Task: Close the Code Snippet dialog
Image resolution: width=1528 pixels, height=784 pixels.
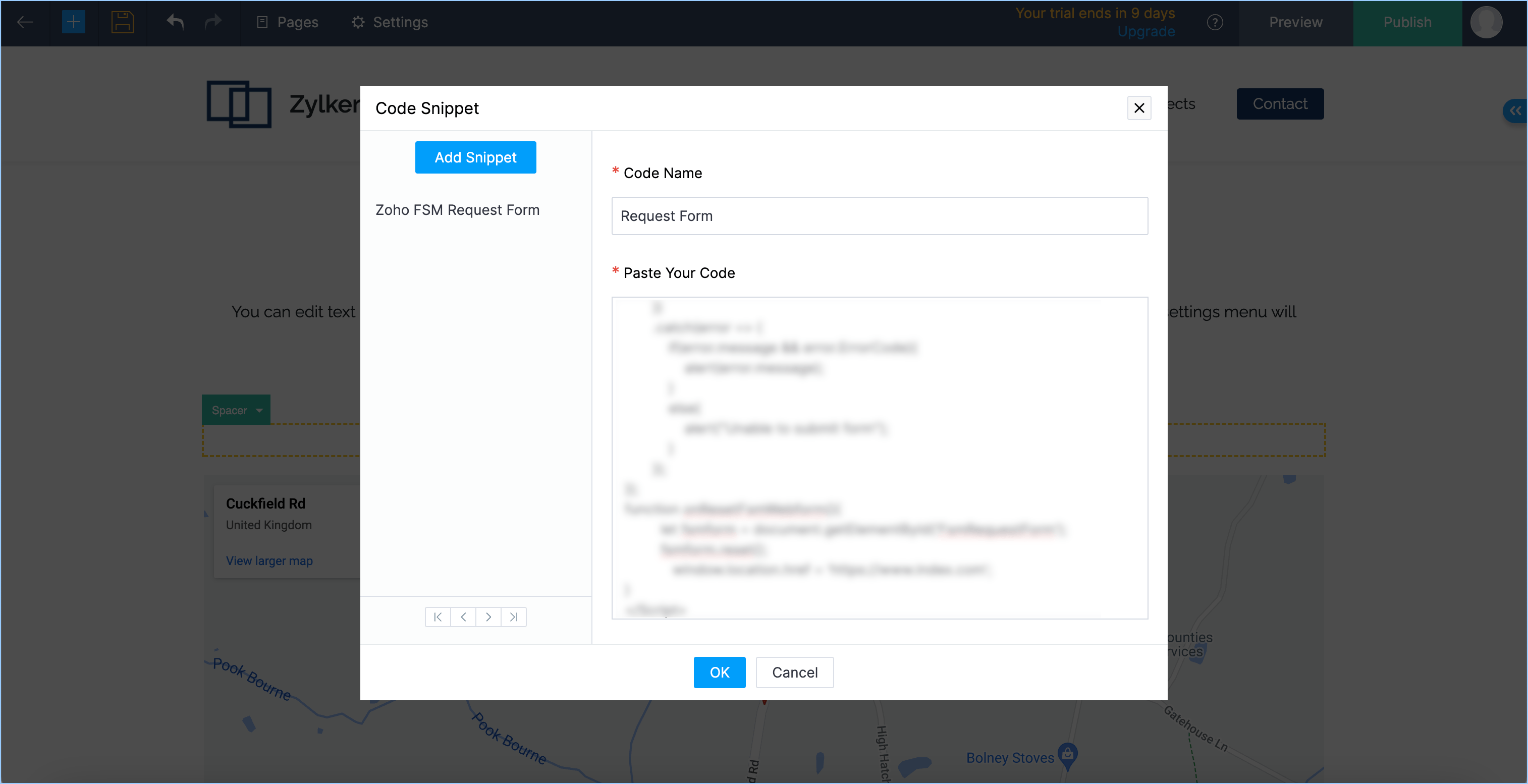Action: tap(1139, 108)
